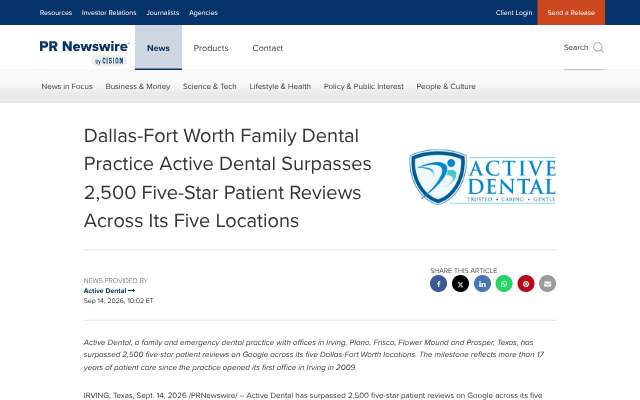640x400 pixels.
Task: Share article on Facebook
Action: (x=438, y=284)
